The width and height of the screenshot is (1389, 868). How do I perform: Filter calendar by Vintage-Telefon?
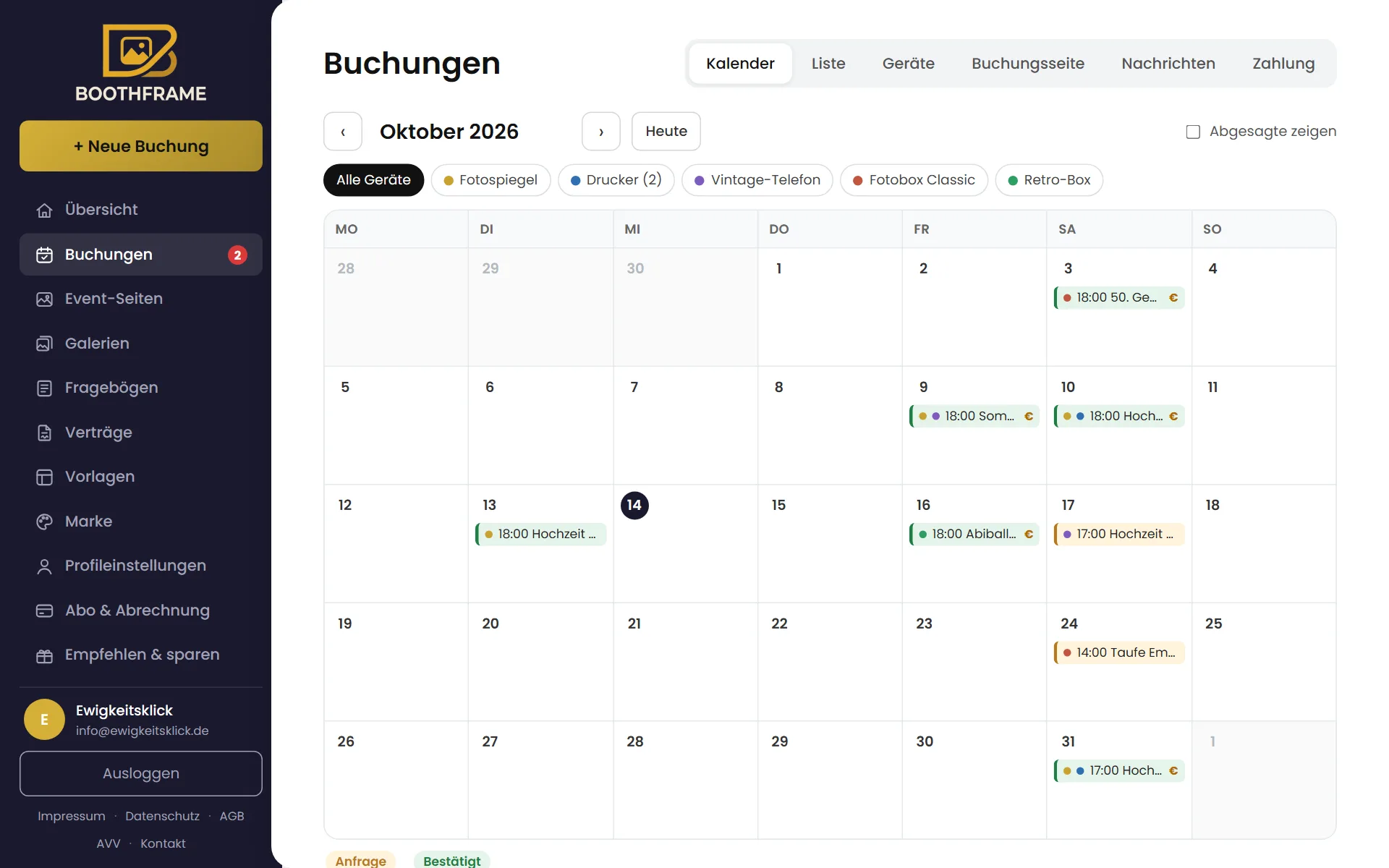coord(757,180)
